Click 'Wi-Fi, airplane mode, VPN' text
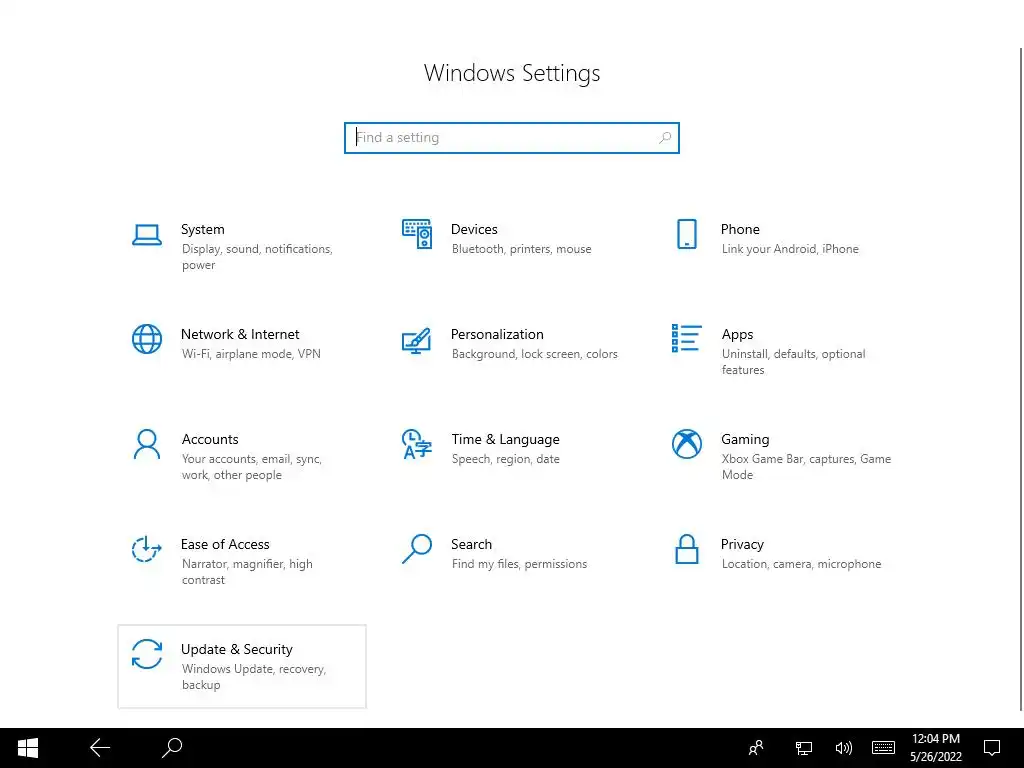 pos(251,354)
